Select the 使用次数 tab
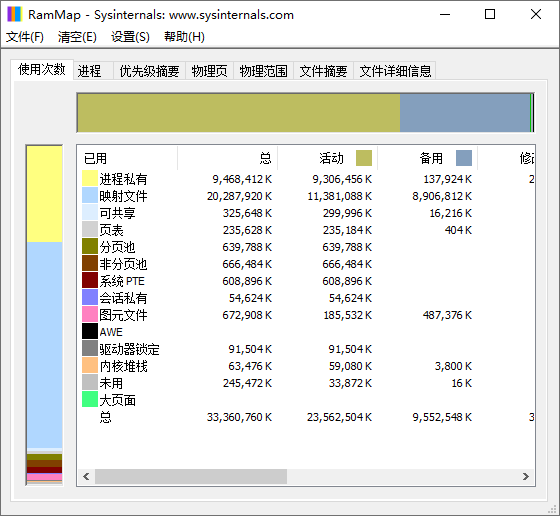 pyautogui.click(x=42, y=70)
